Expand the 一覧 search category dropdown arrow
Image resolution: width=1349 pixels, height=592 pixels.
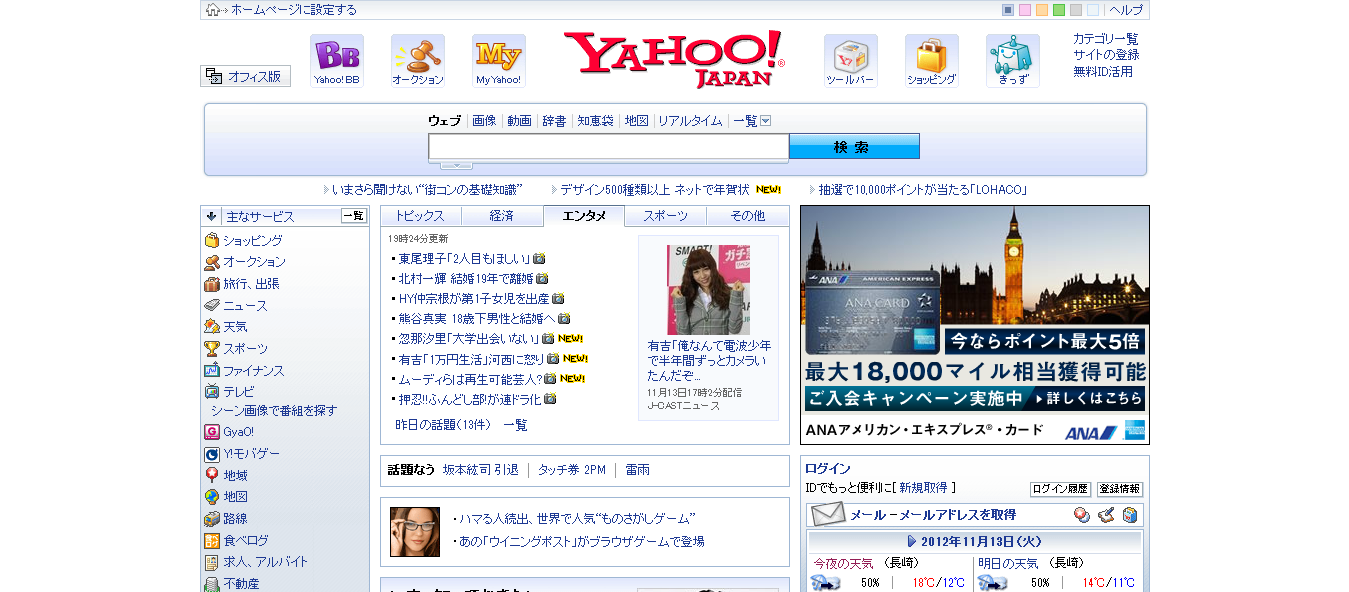pos(766,121)
